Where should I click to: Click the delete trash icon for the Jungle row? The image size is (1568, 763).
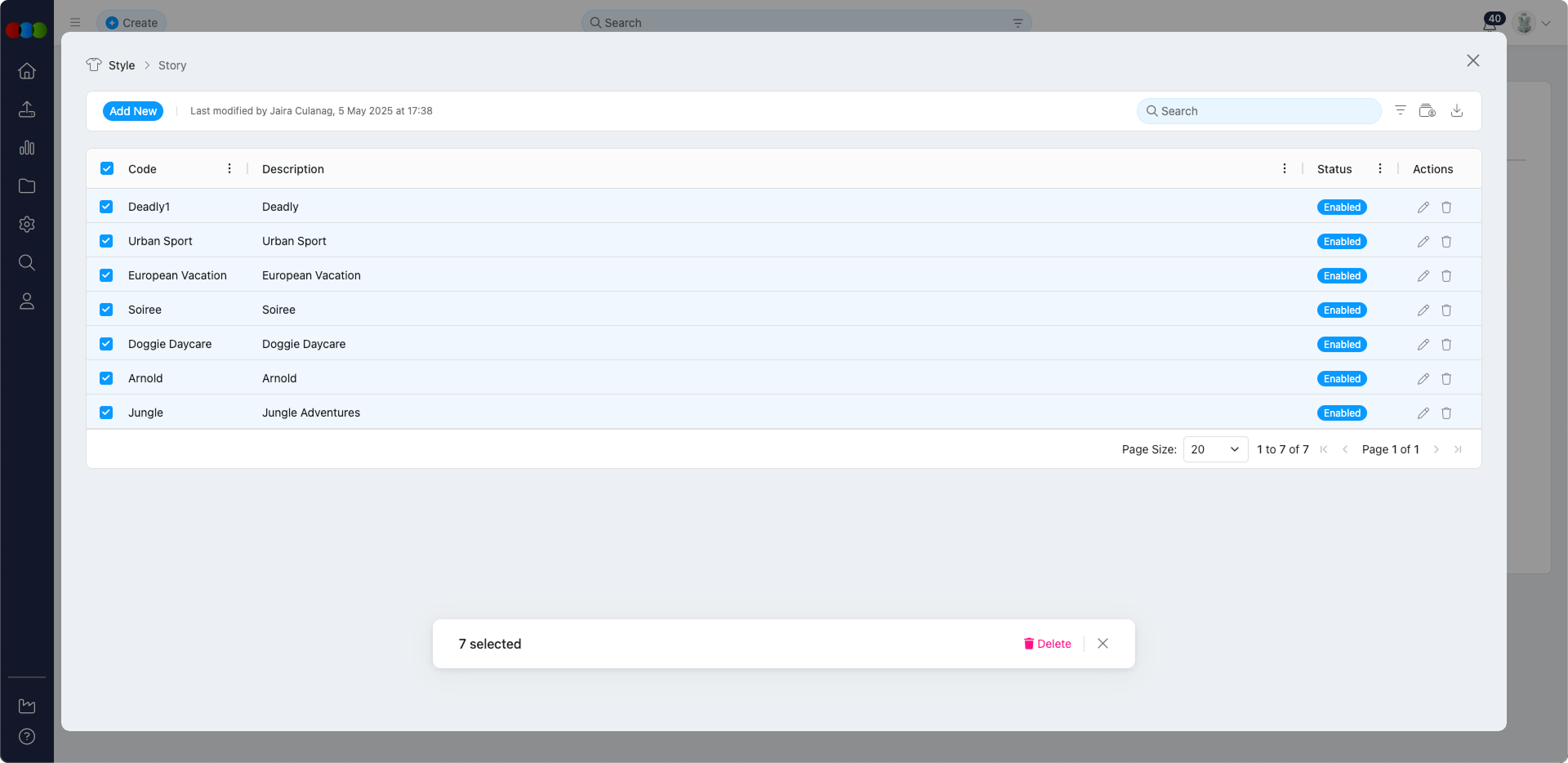pos(1446,413)
